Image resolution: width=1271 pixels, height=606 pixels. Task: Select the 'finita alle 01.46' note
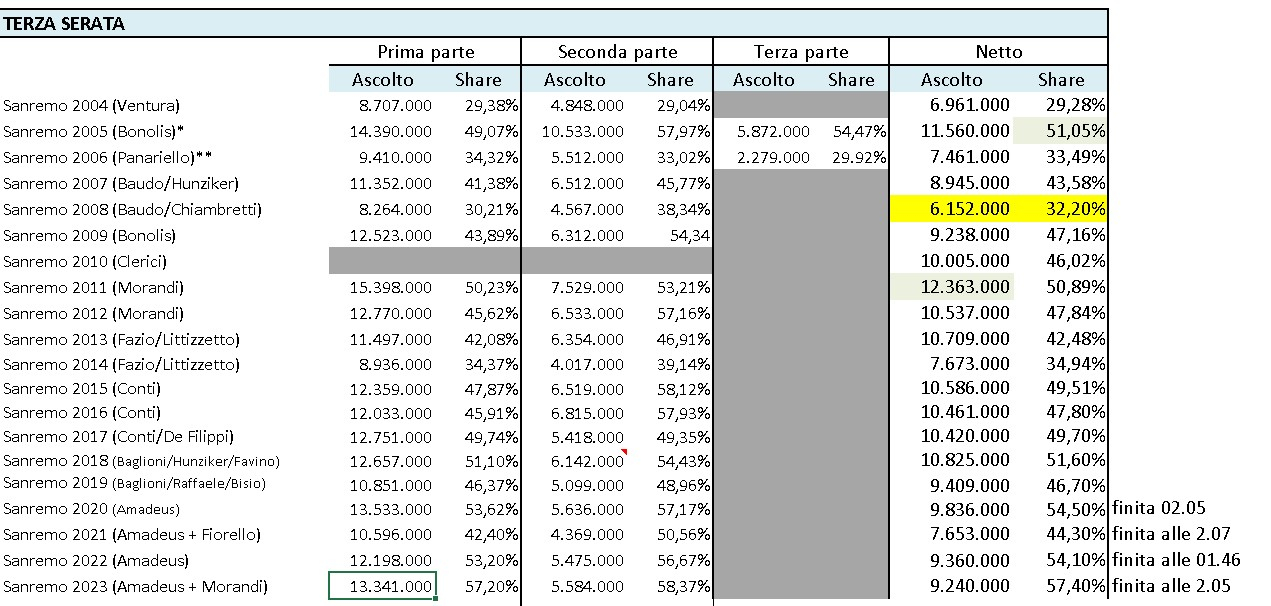(1171, 561)
